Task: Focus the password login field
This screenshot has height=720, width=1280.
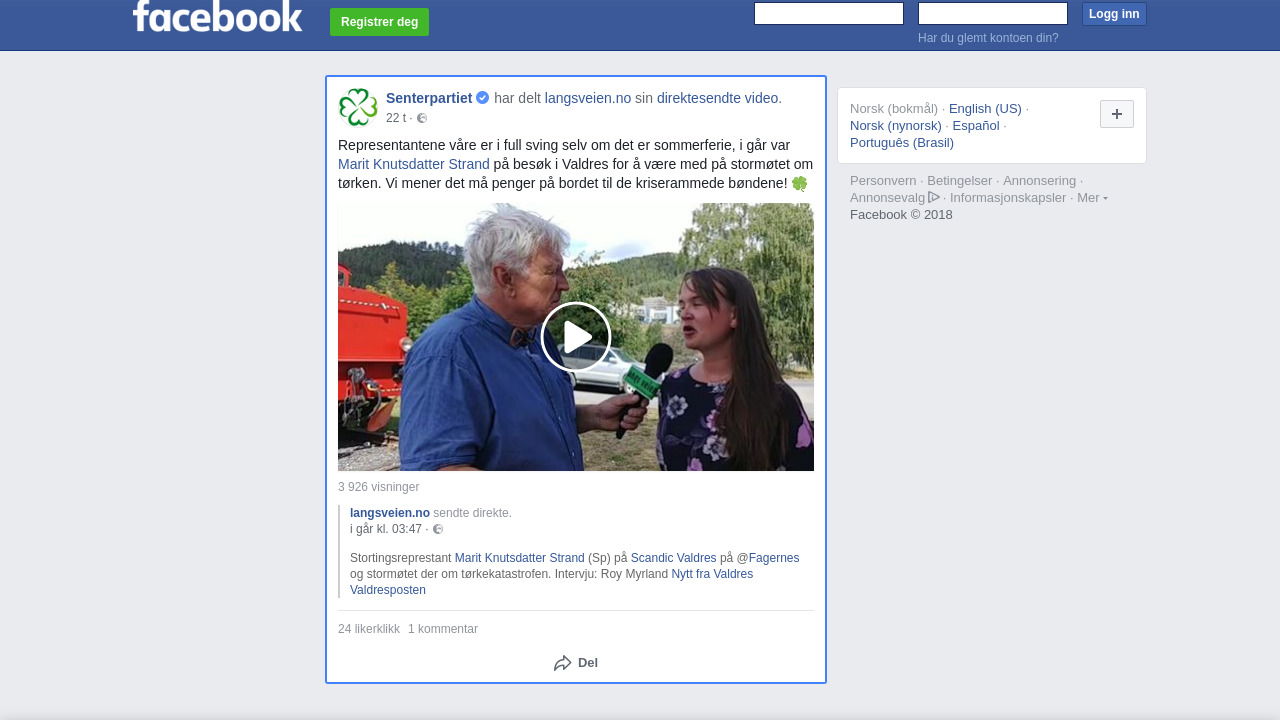Action: point(993,13)
